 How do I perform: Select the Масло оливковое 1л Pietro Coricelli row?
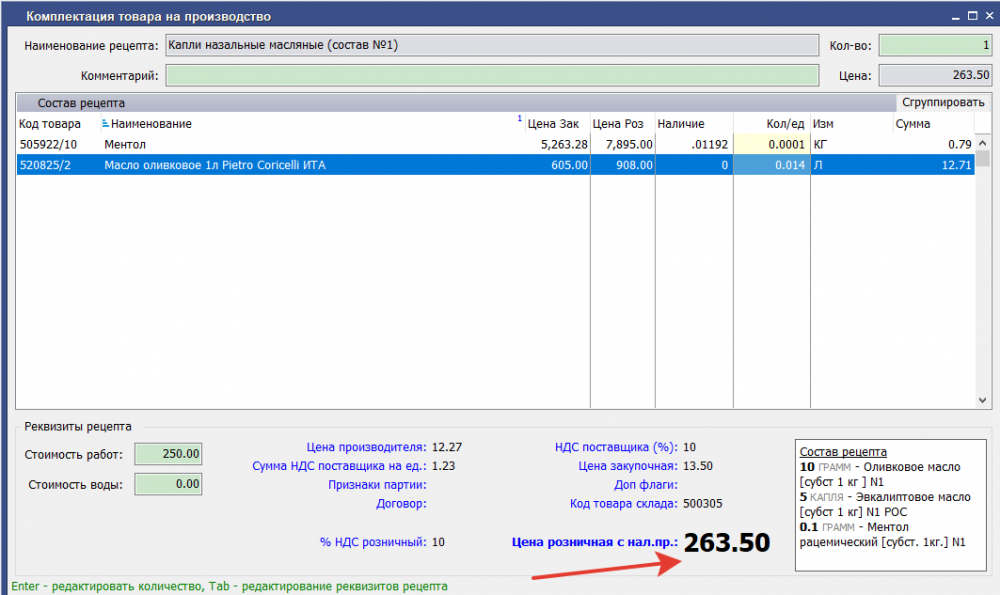coord(496,165)
